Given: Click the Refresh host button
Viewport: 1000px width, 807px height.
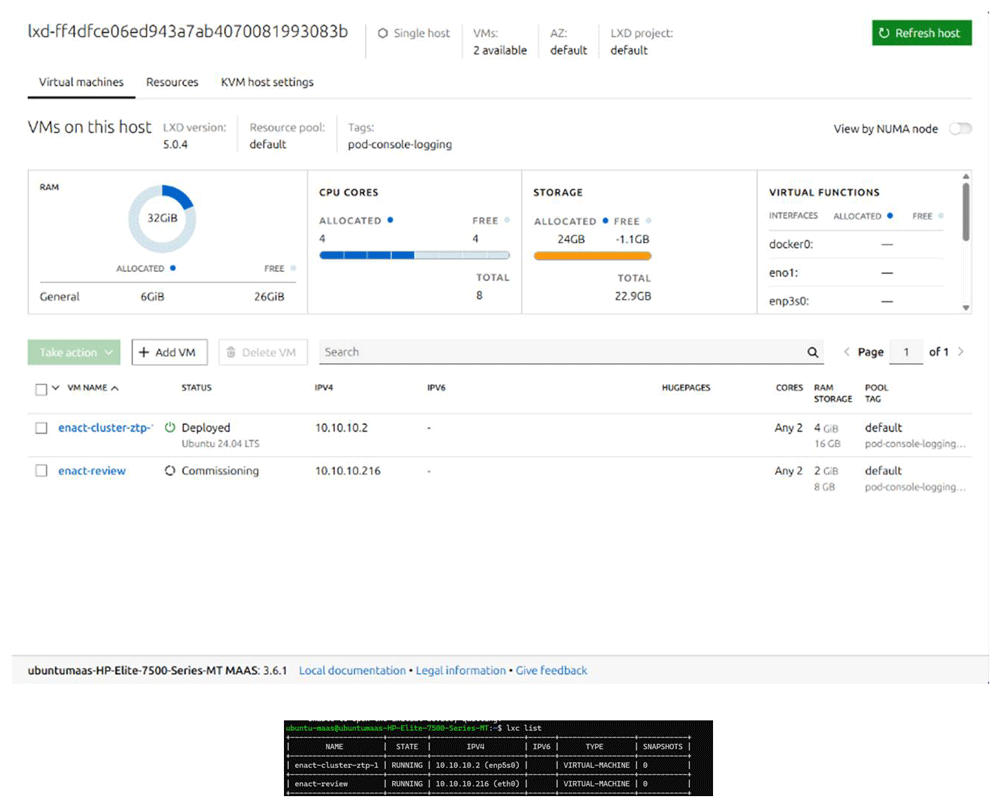Looking at the screenshot, I should [922, 33].
